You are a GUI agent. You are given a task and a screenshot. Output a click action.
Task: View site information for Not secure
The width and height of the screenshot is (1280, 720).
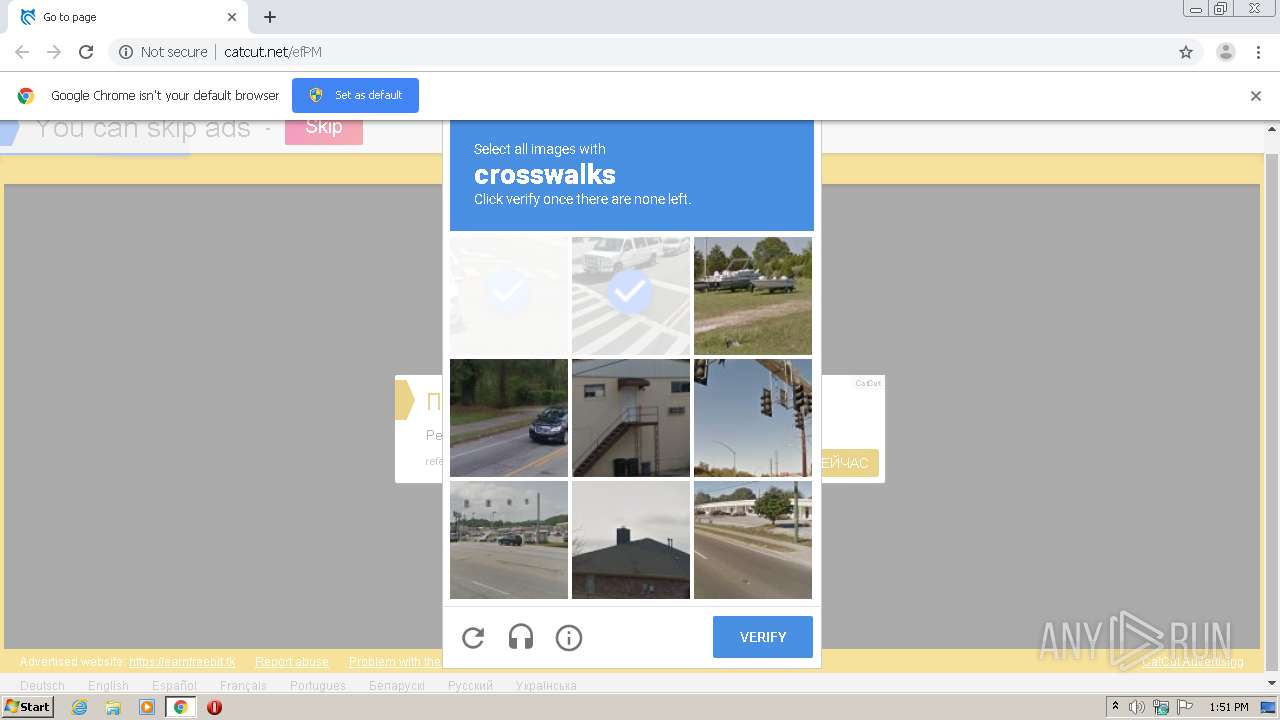[163, 52]
